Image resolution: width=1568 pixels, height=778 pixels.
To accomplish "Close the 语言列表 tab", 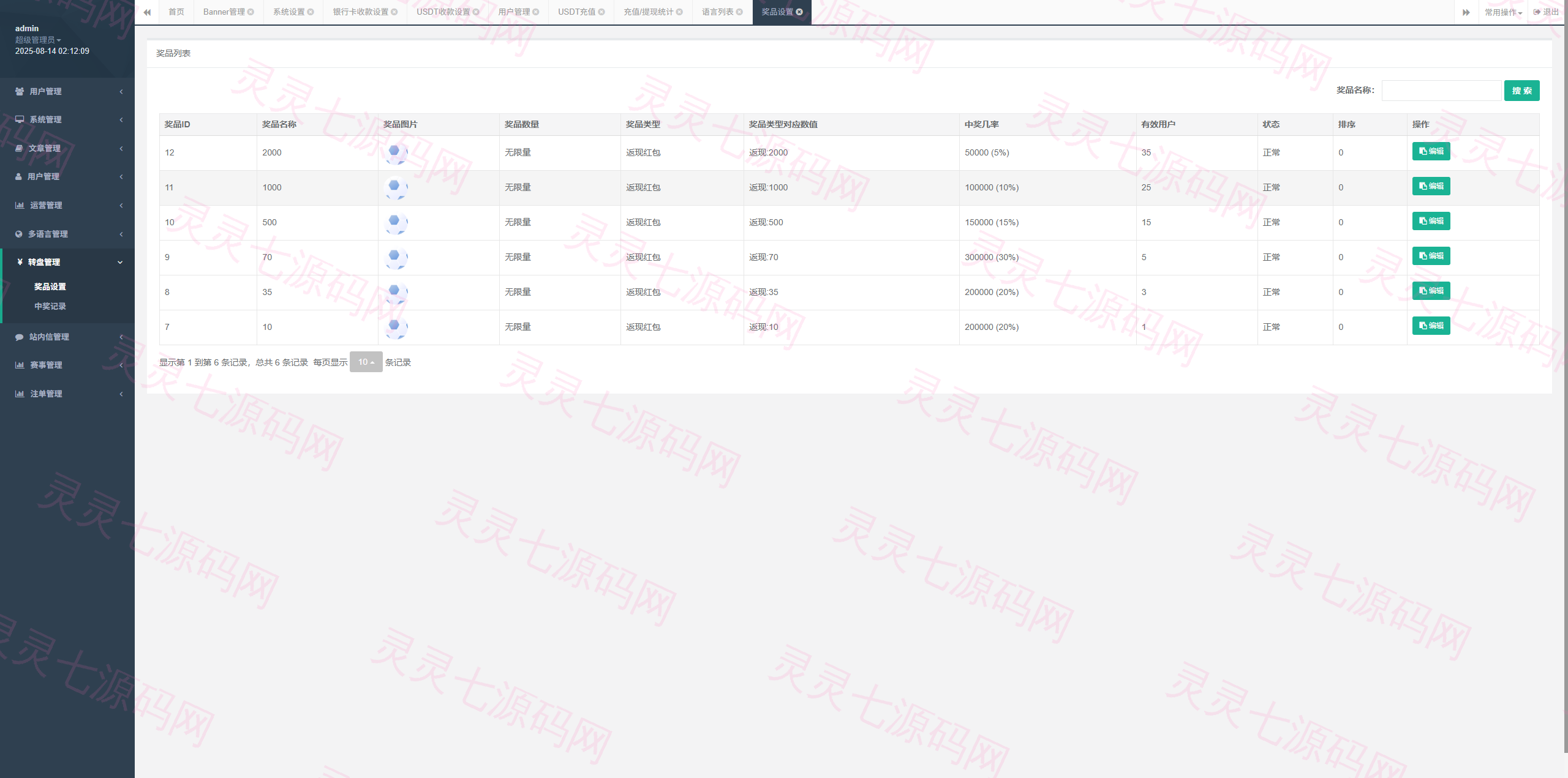I will [x=739, y=12].
